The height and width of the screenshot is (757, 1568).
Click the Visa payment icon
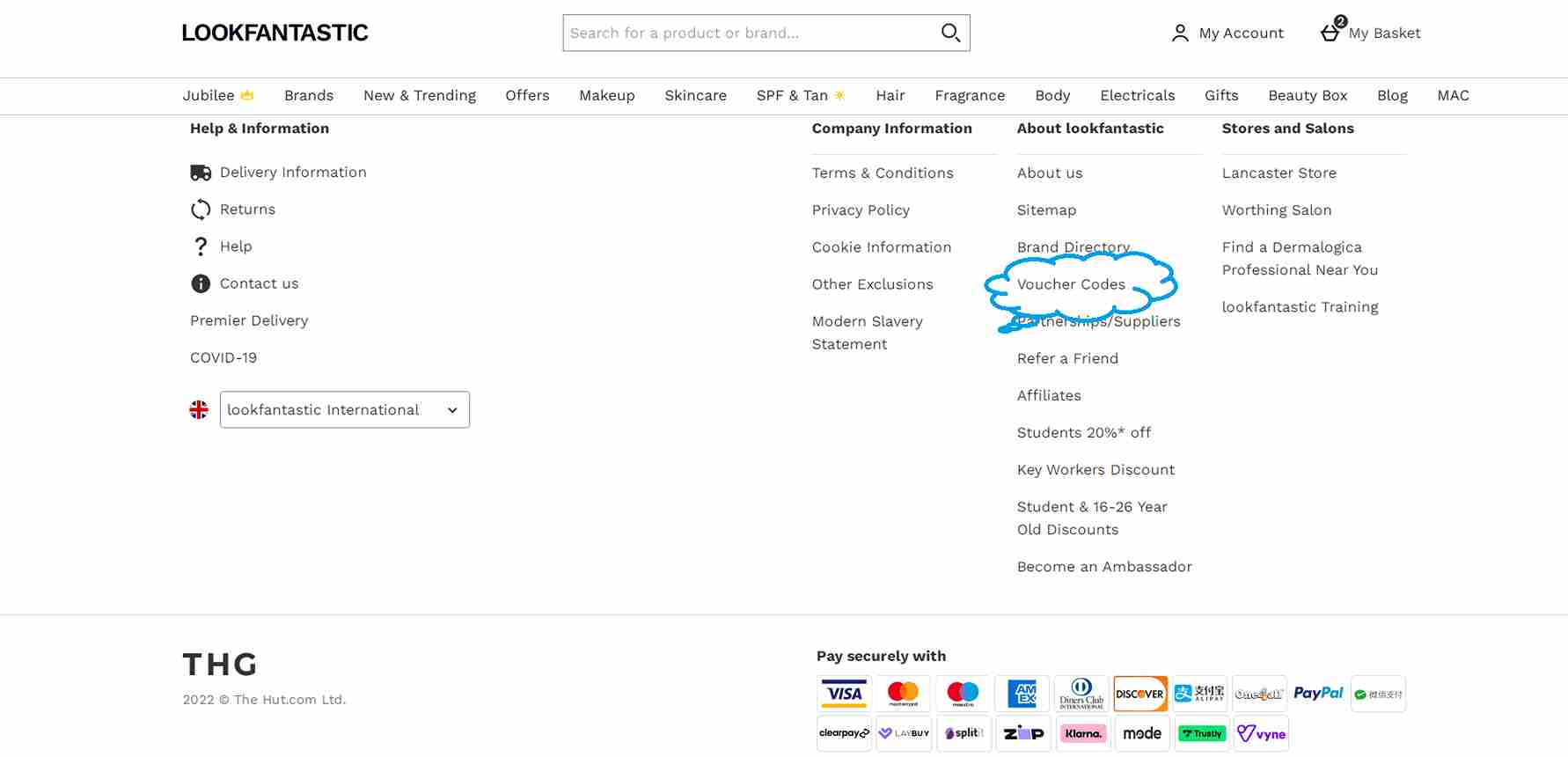(844, 694)
